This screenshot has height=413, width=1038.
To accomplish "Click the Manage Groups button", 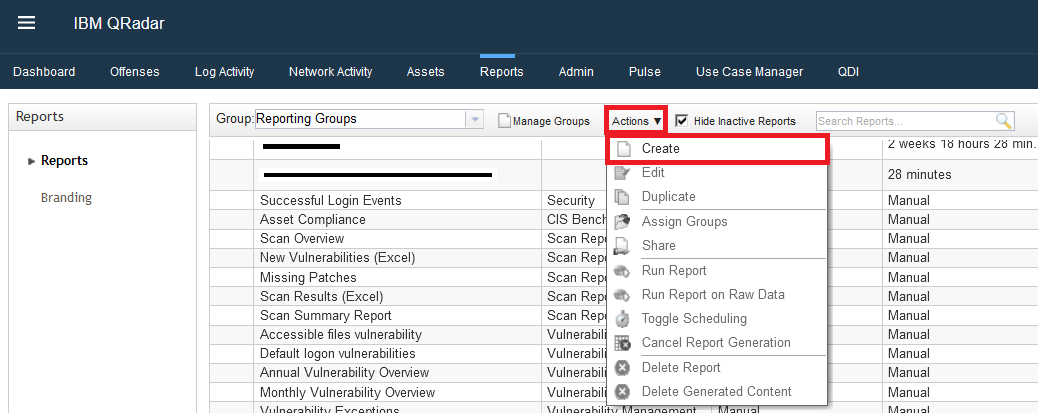I will (x=544, y=121).
